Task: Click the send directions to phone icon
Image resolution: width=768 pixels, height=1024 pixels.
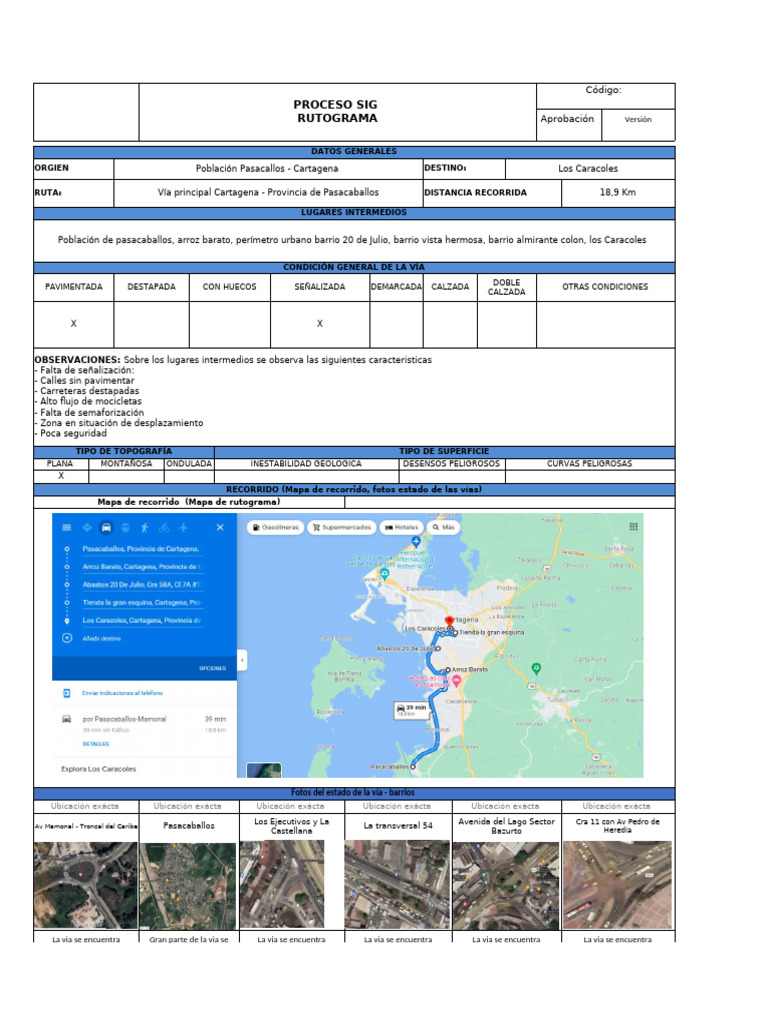Action: tap(67, 692)
